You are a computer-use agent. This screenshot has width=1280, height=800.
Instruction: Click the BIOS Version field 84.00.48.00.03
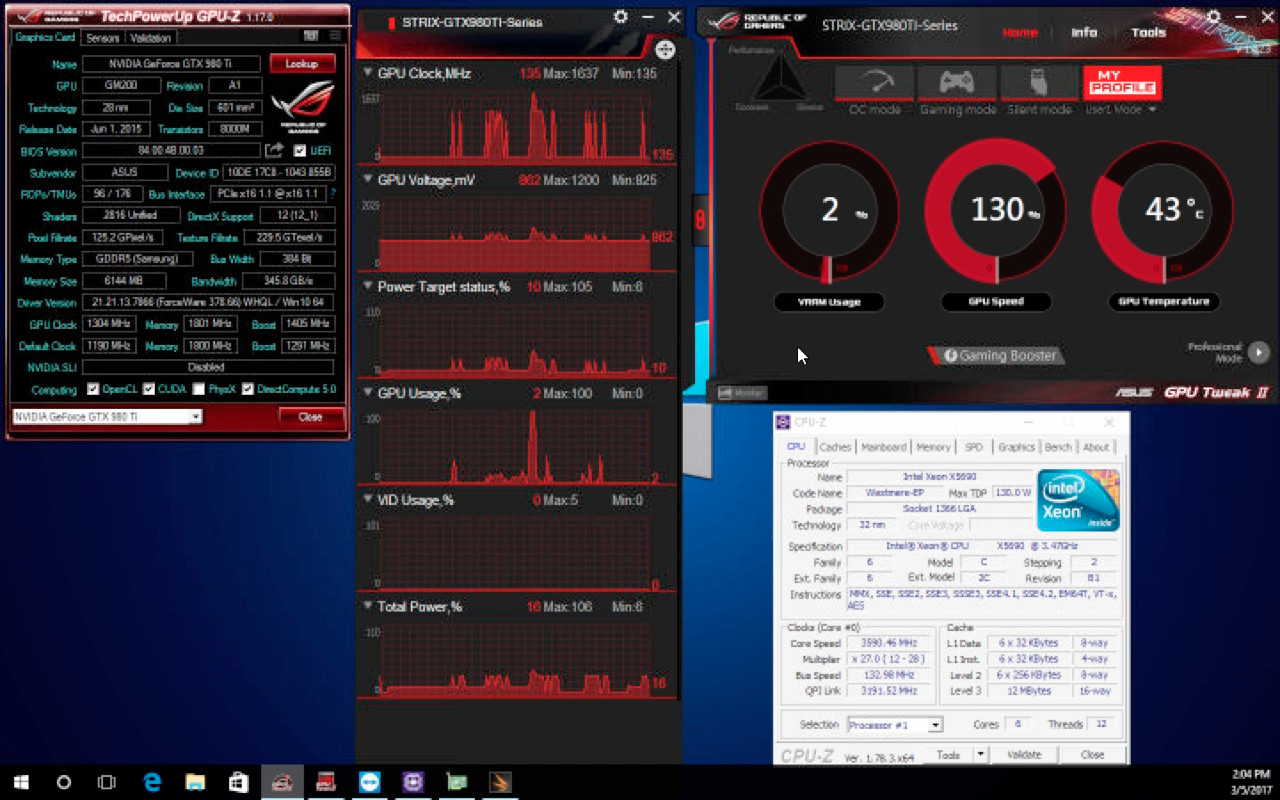tap(172, 151)
